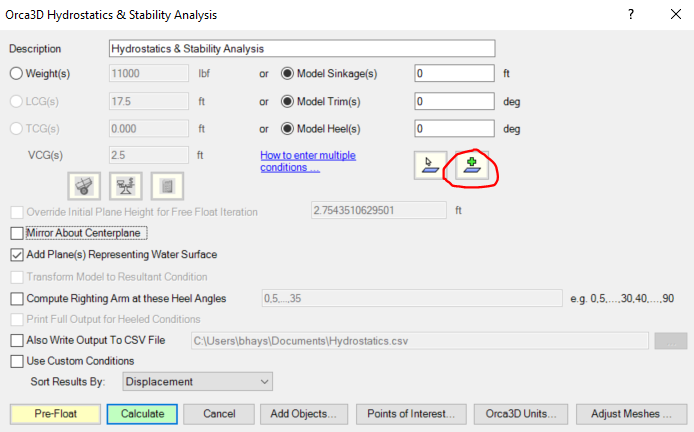Image resolution: width=694 pixels, height=432 pixels.
Task: Click the first weight icon button below VCG
Action: tap(84, 186)
